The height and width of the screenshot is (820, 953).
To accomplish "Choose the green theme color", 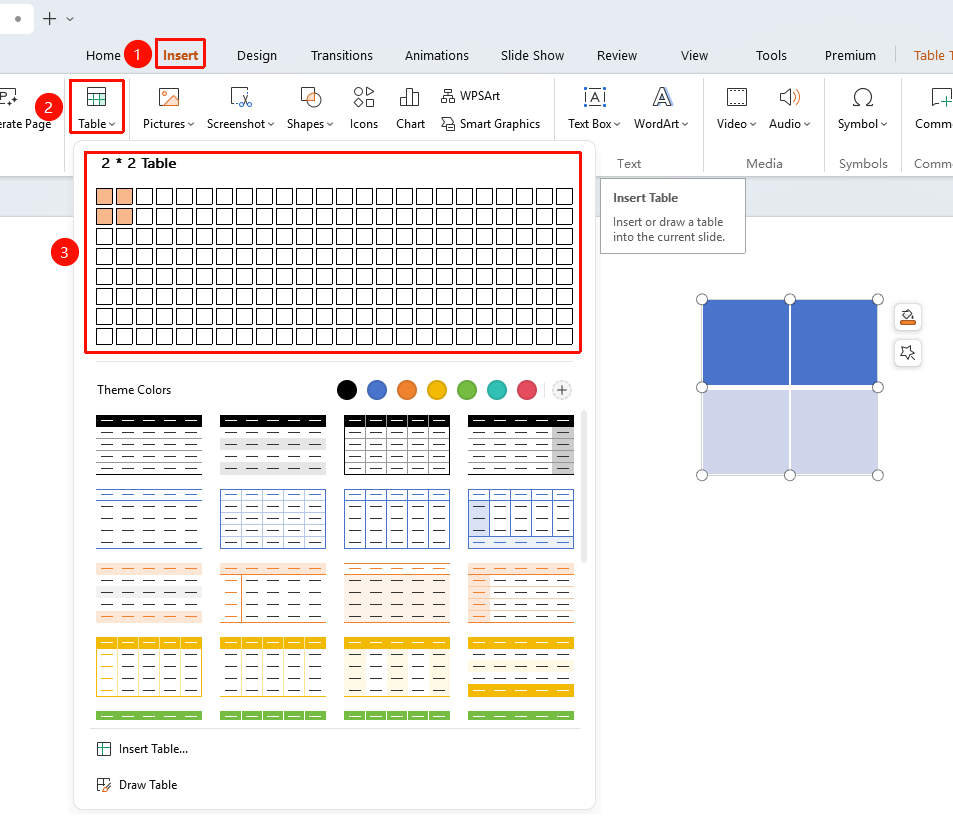I will pyautogui.click(x=467, y=390).
